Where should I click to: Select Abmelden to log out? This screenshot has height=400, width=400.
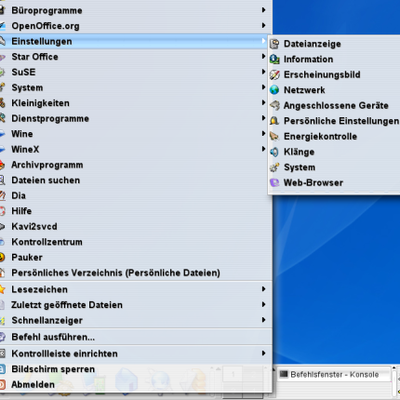pos(135,385)
